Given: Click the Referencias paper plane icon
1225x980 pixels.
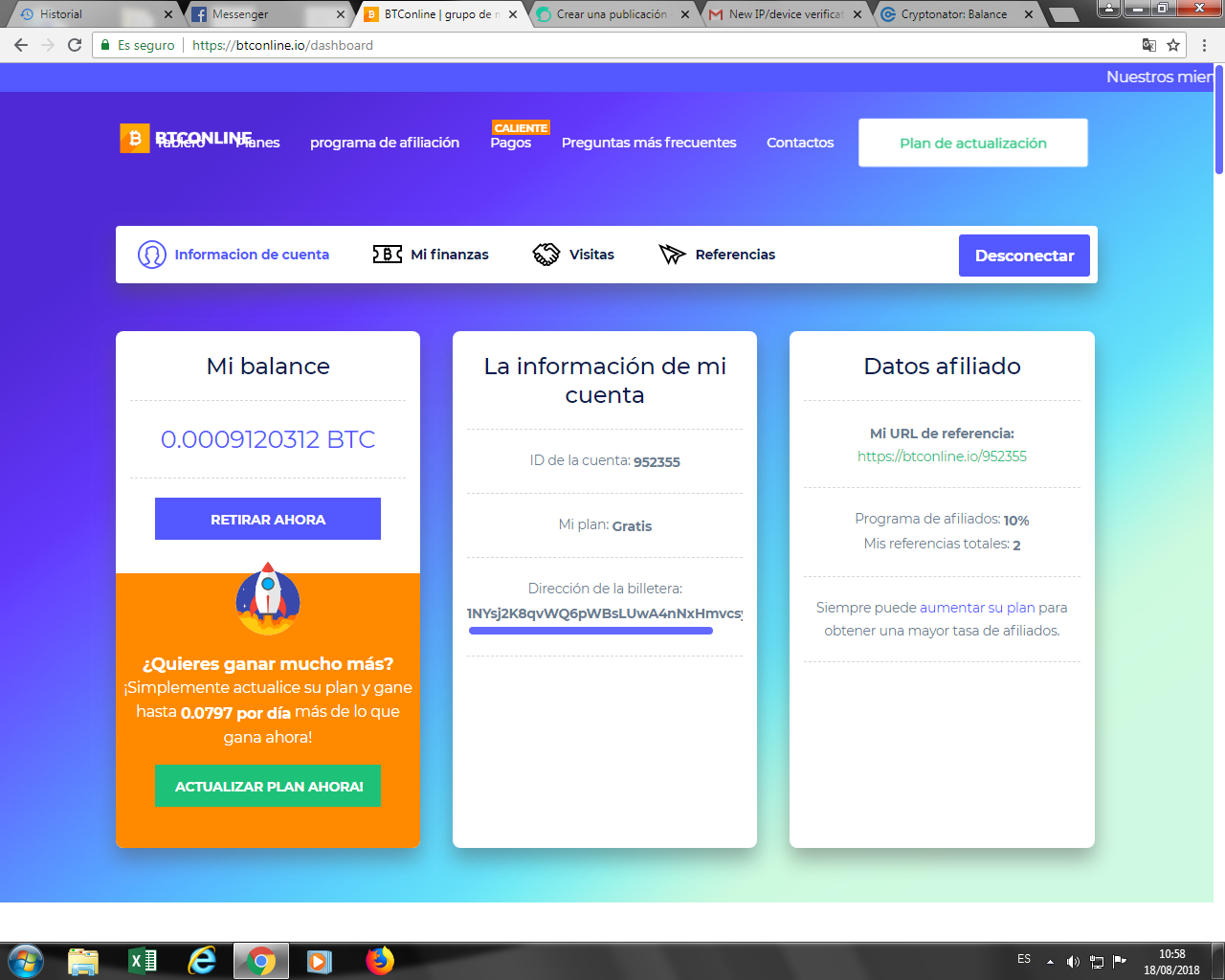Looking at the screenshot, I should [673, 255].
